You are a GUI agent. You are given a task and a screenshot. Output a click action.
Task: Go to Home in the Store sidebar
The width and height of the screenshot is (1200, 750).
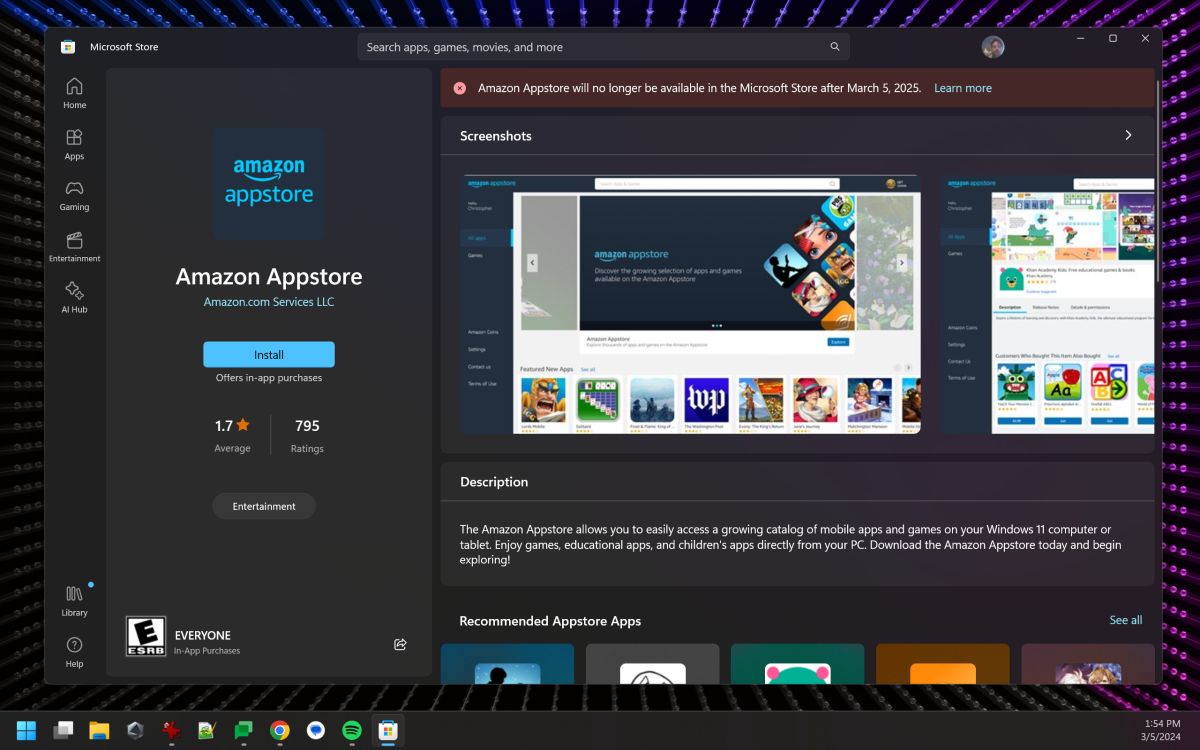click(x=74, y=92)
